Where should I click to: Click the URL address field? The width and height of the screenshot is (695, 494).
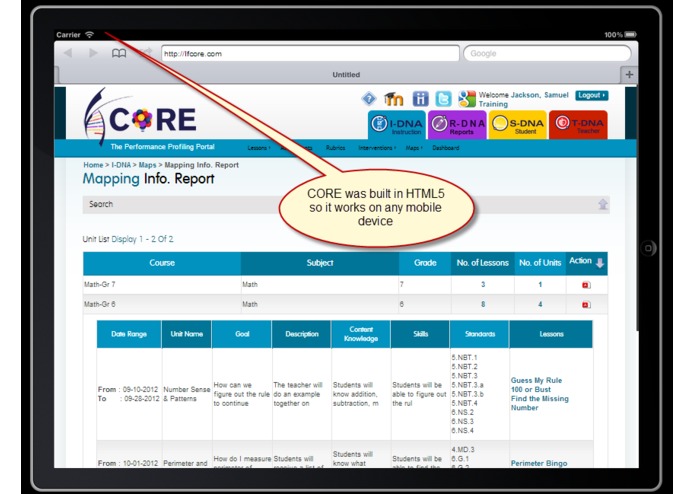coord(310,54)
